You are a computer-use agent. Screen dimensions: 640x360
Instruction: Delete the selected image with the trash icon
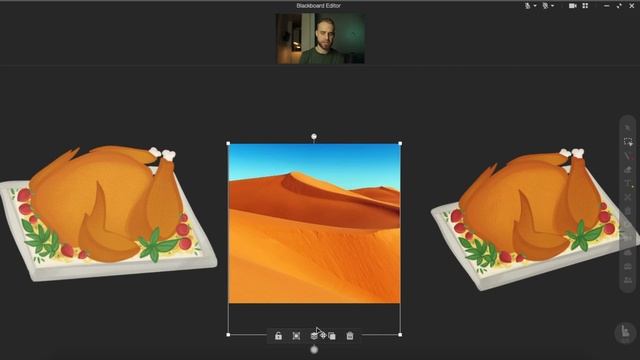[x=350, y=336]
